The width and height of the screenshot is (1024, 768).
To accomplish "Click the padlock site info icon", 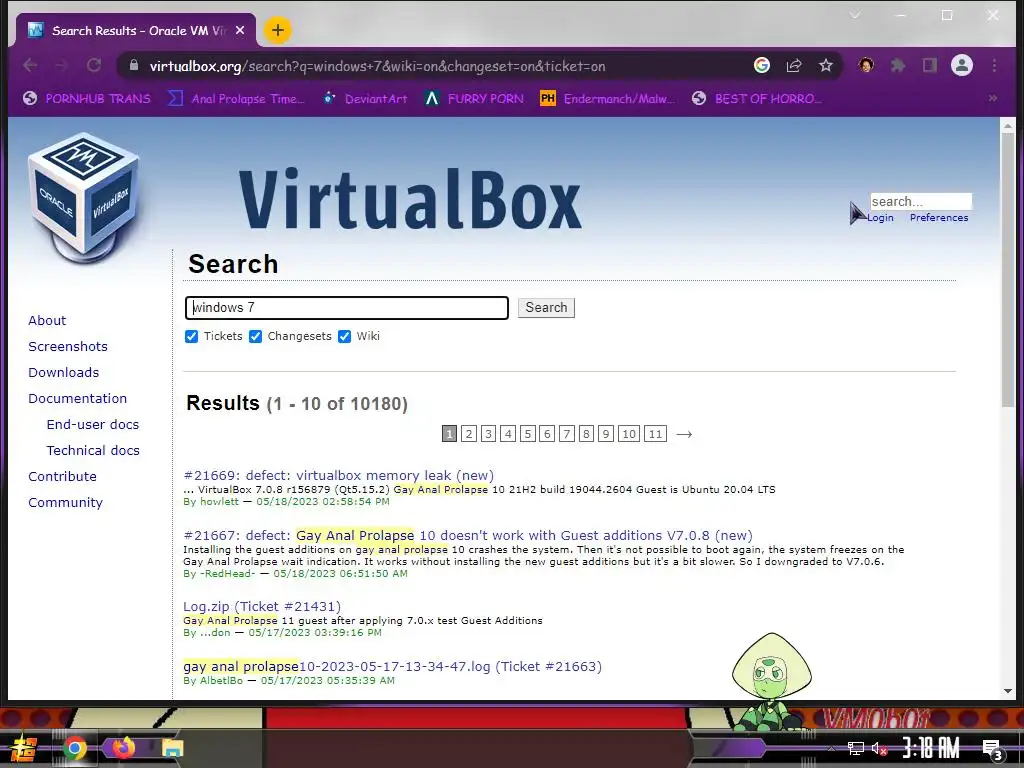I will tap(134, 65).
